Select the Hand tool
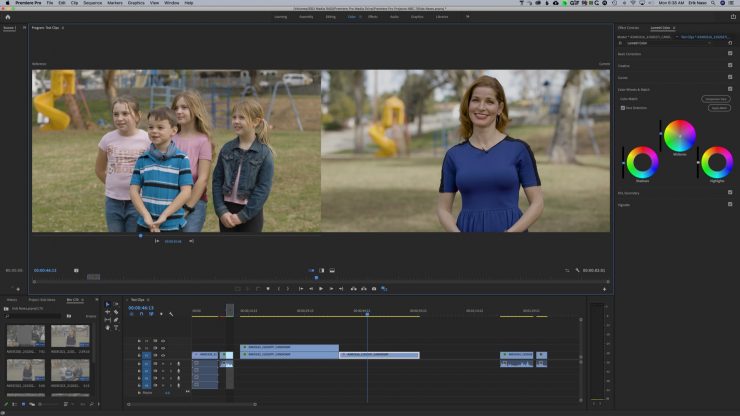 pos(108,327)
